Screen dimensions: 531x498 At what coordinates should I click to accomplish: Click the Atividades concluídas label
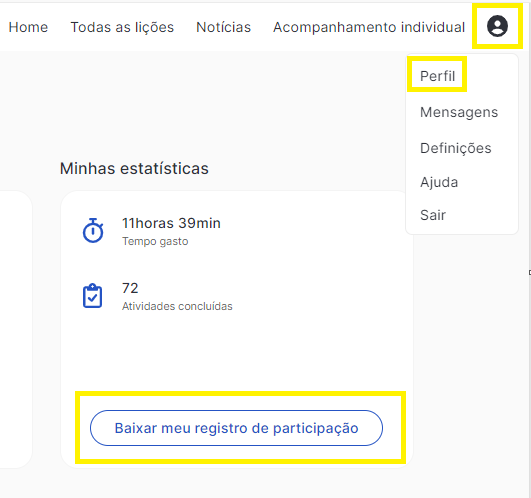177,306
